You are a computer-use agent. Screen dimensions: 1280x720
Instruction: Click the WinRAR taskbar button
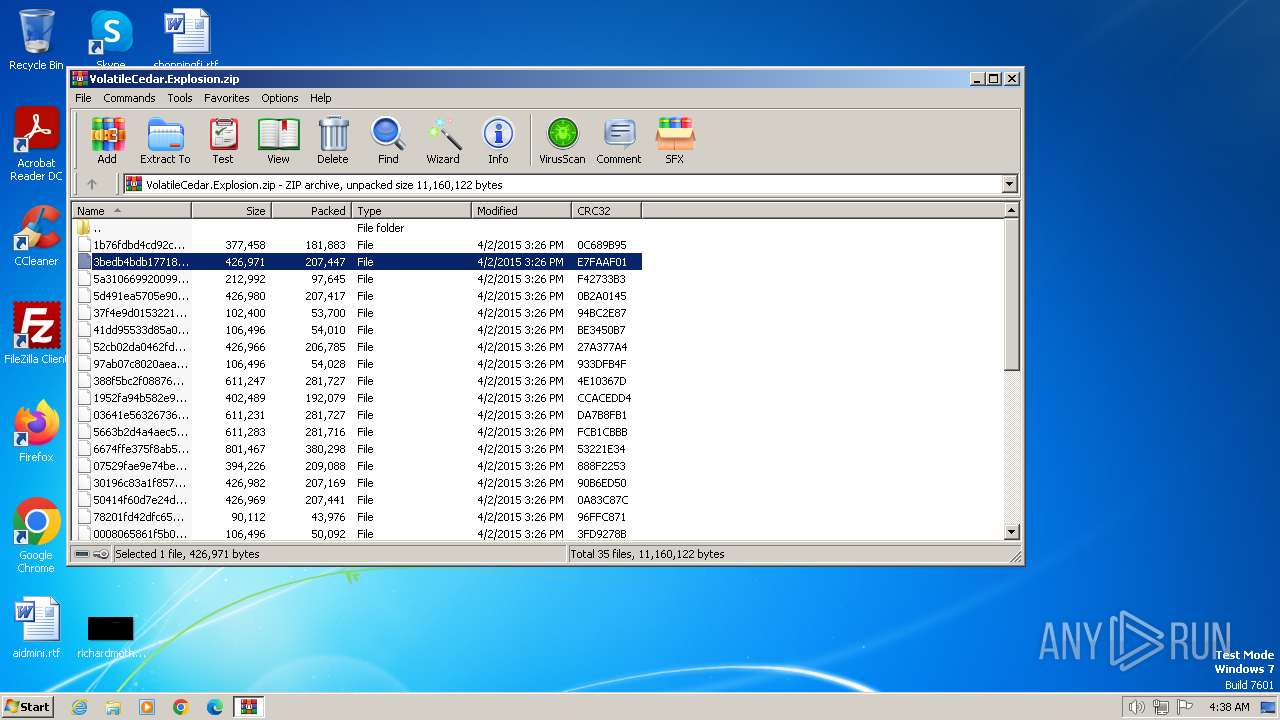248,707
